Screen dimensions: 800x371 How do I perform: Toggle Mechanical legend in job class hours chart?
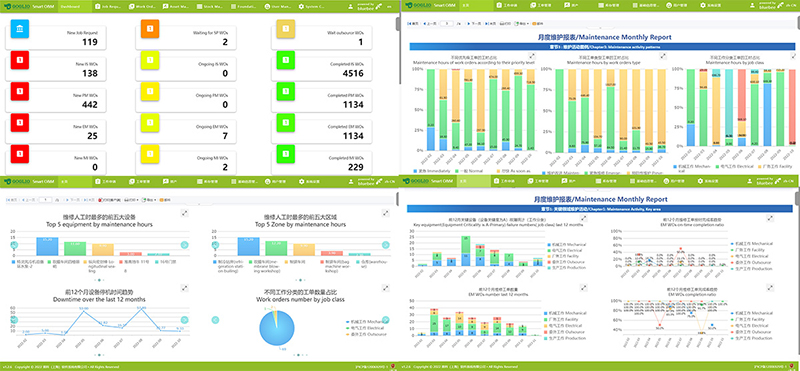click(x=692, y=168)
